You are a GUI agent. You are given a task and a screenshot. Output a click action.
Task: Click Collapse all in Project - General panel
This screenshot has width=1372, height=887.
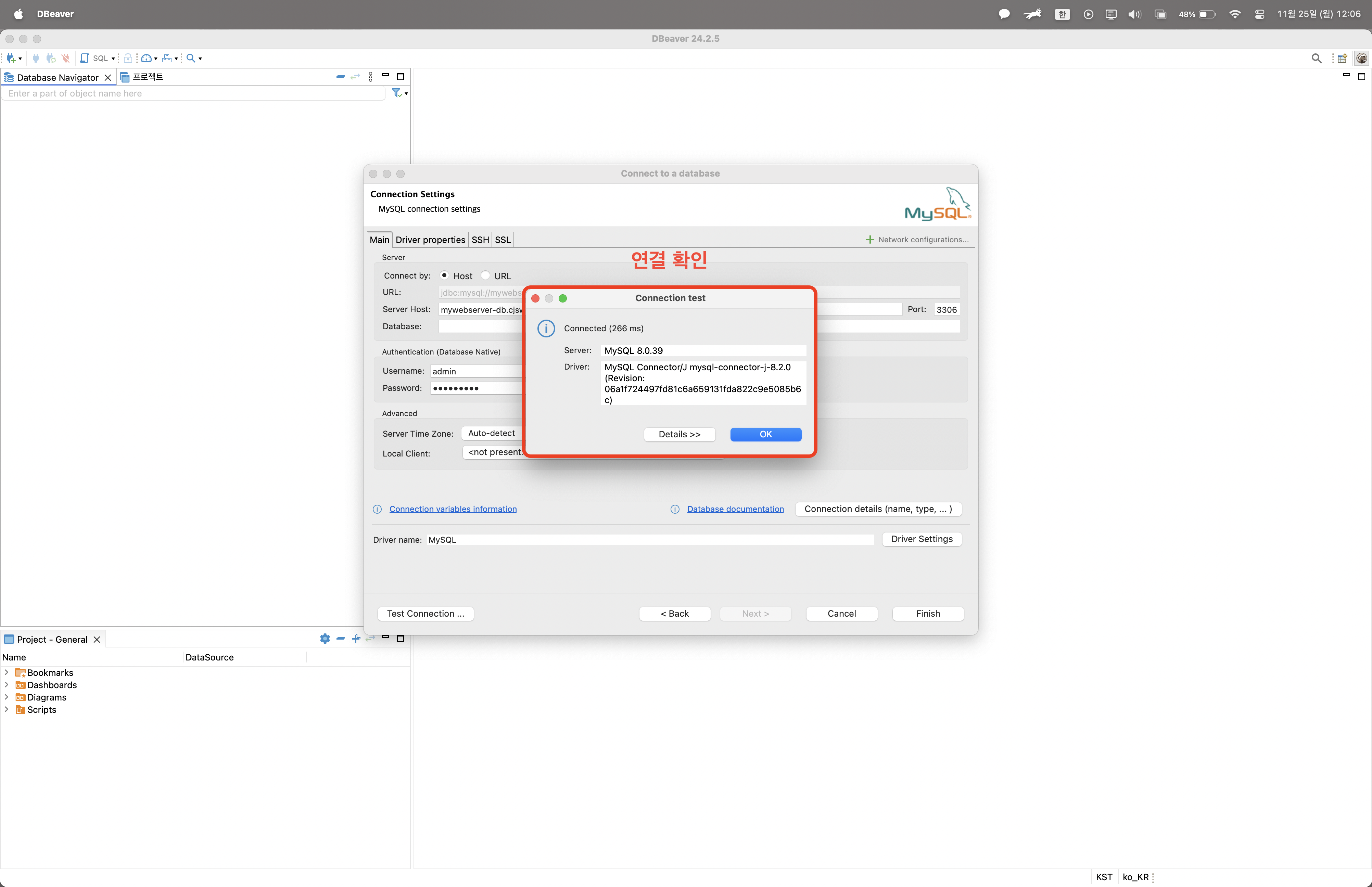(340, 639)
